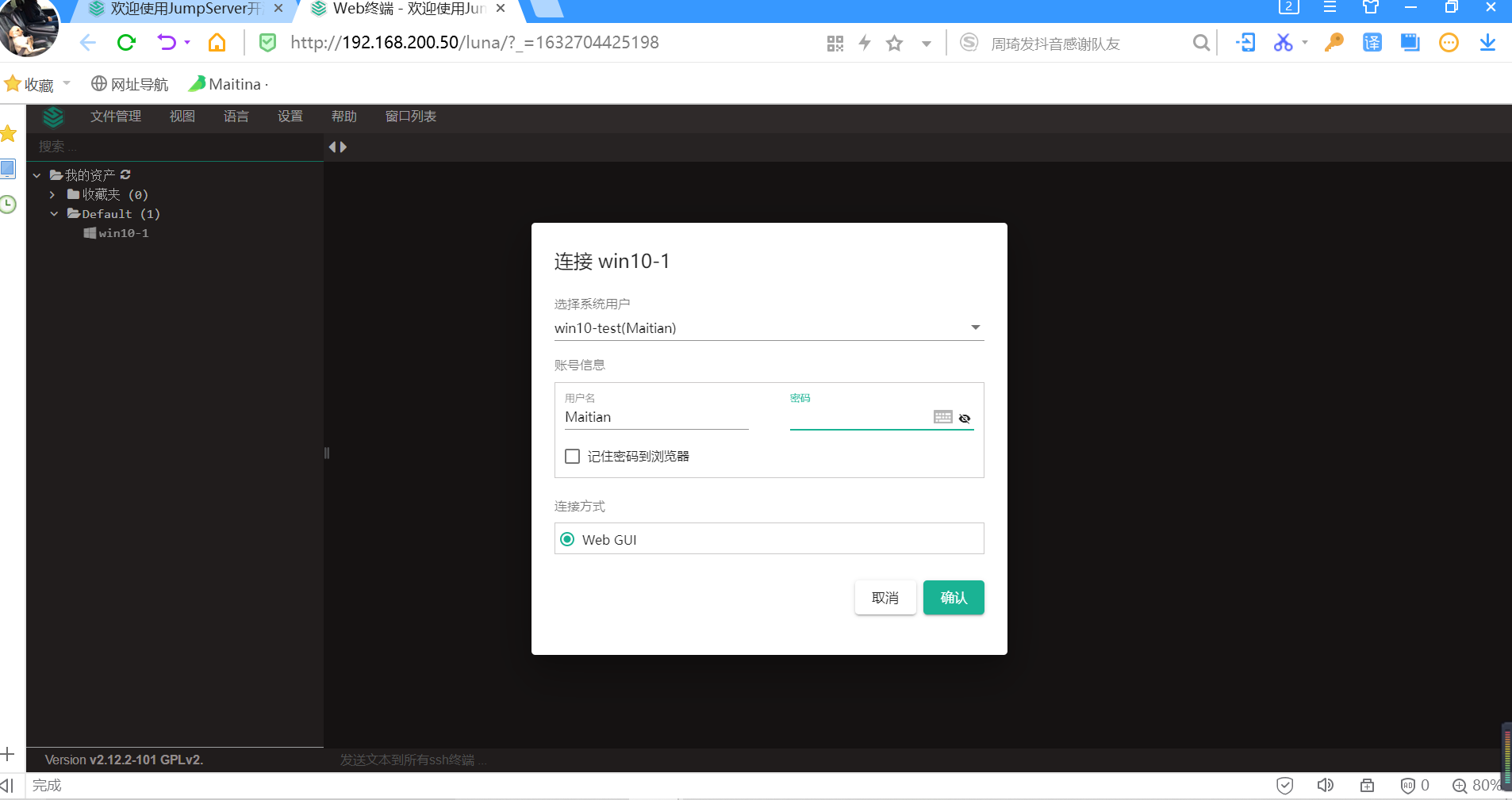The width and height of the screenshot is (1512, 800).
Task: Click the orange chat bubble icon
Action: click(1449, 43)
